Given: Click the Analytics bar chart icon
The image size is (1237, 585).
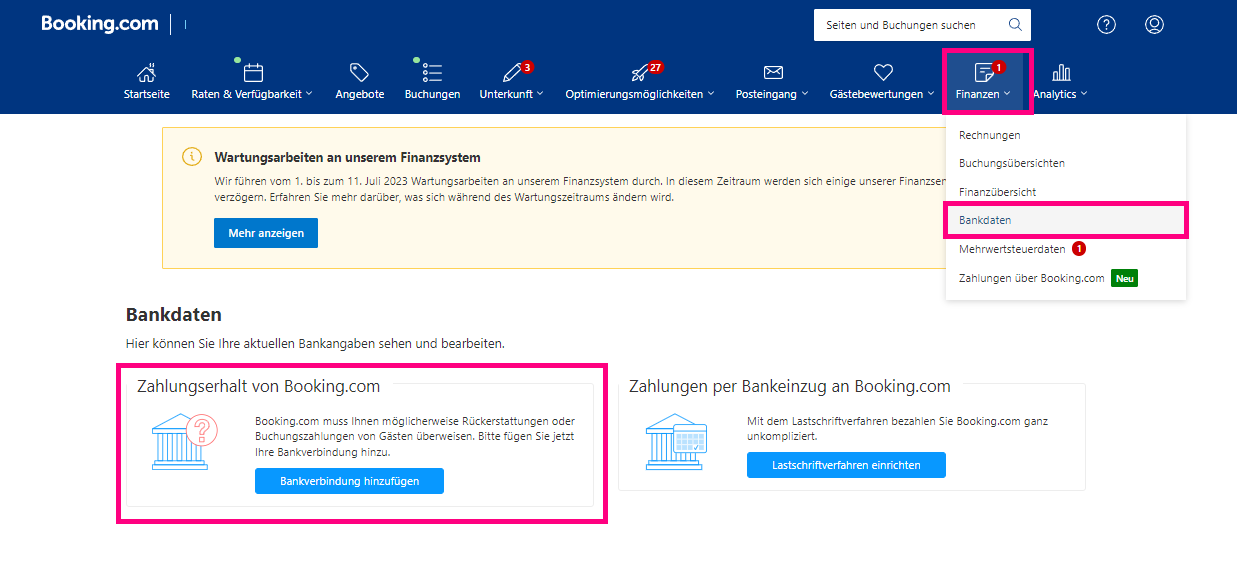Looking at the screenshot, I should pos(1061,72).
